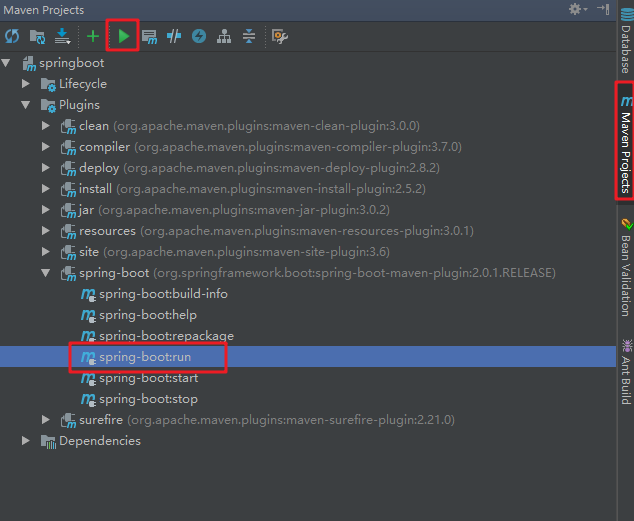Open the gear options menu in header
Viewport: 634px width, 521px height.
click(578, 9)
